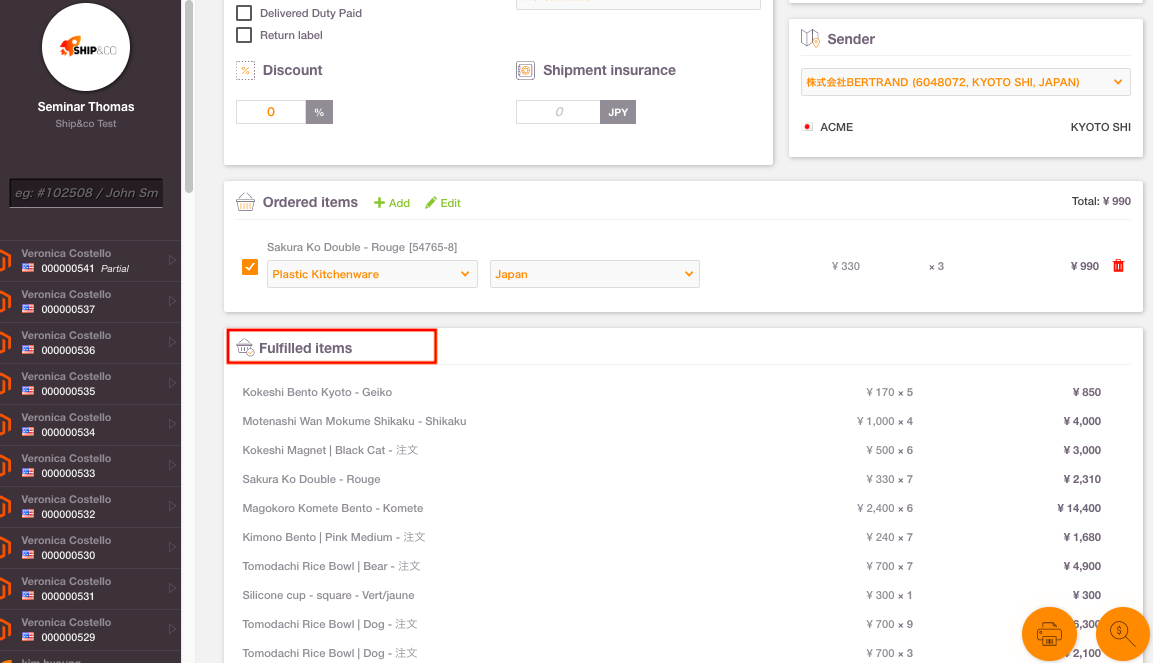
Task: Click the KYOTO SHI sender city text
Action: 1101,127
